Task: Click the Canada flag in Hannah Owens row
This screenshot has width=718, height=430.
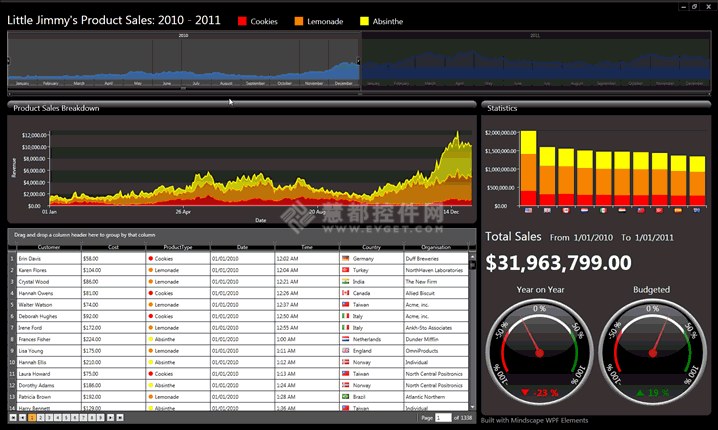Action: [x=346, y=293]
